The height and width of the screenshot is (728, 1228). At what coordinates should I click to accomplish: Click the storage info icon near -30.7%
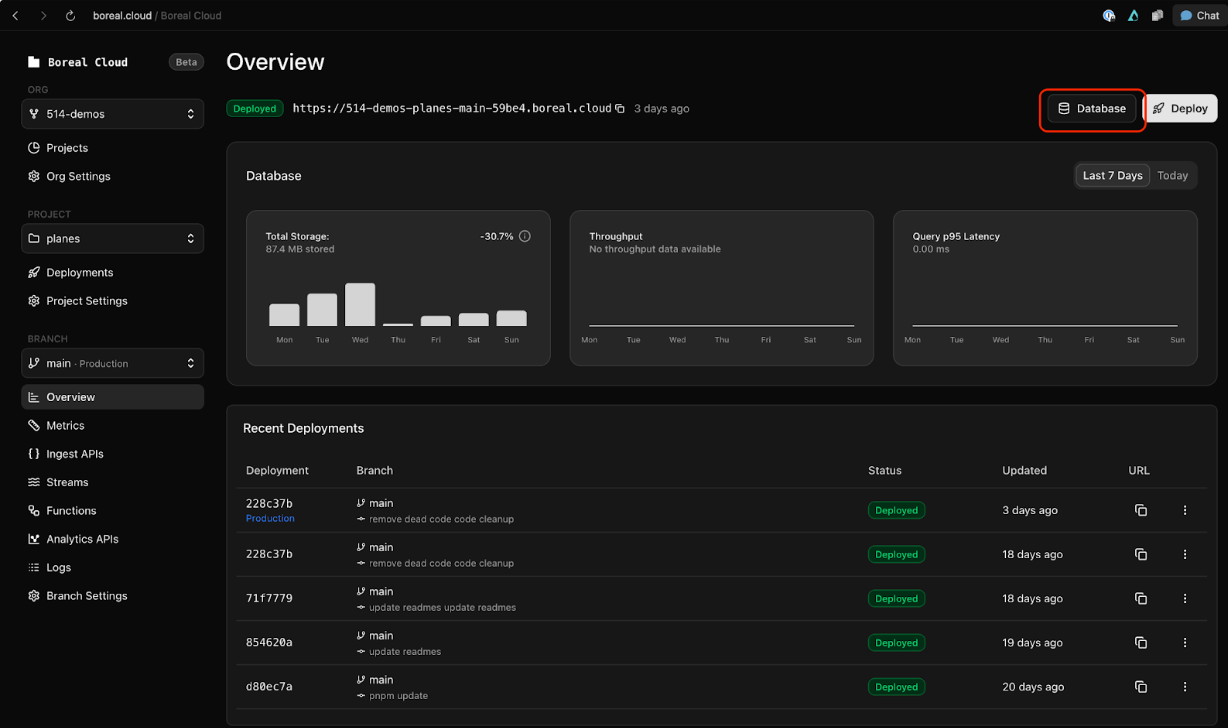click(525, 237)
